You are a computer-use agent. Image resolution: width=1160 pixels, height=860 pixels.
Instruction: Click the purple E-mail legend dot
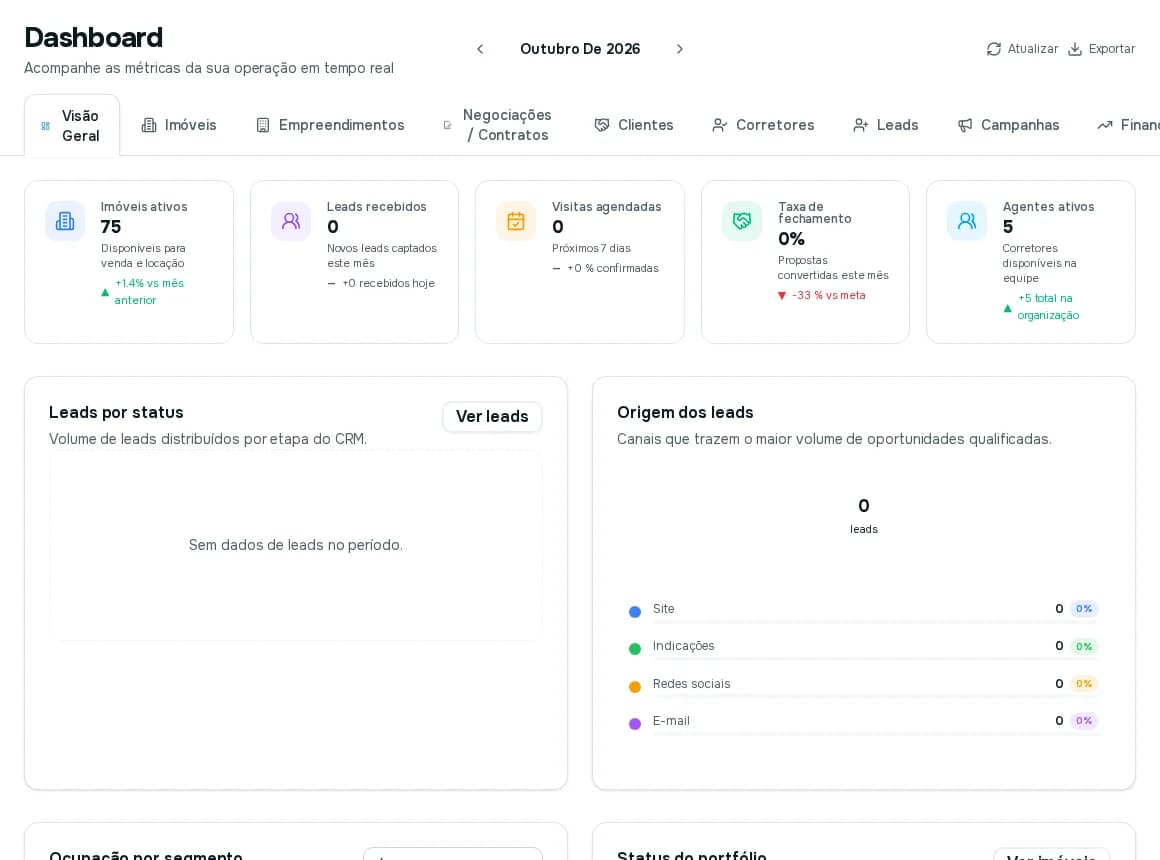point(635,724)
